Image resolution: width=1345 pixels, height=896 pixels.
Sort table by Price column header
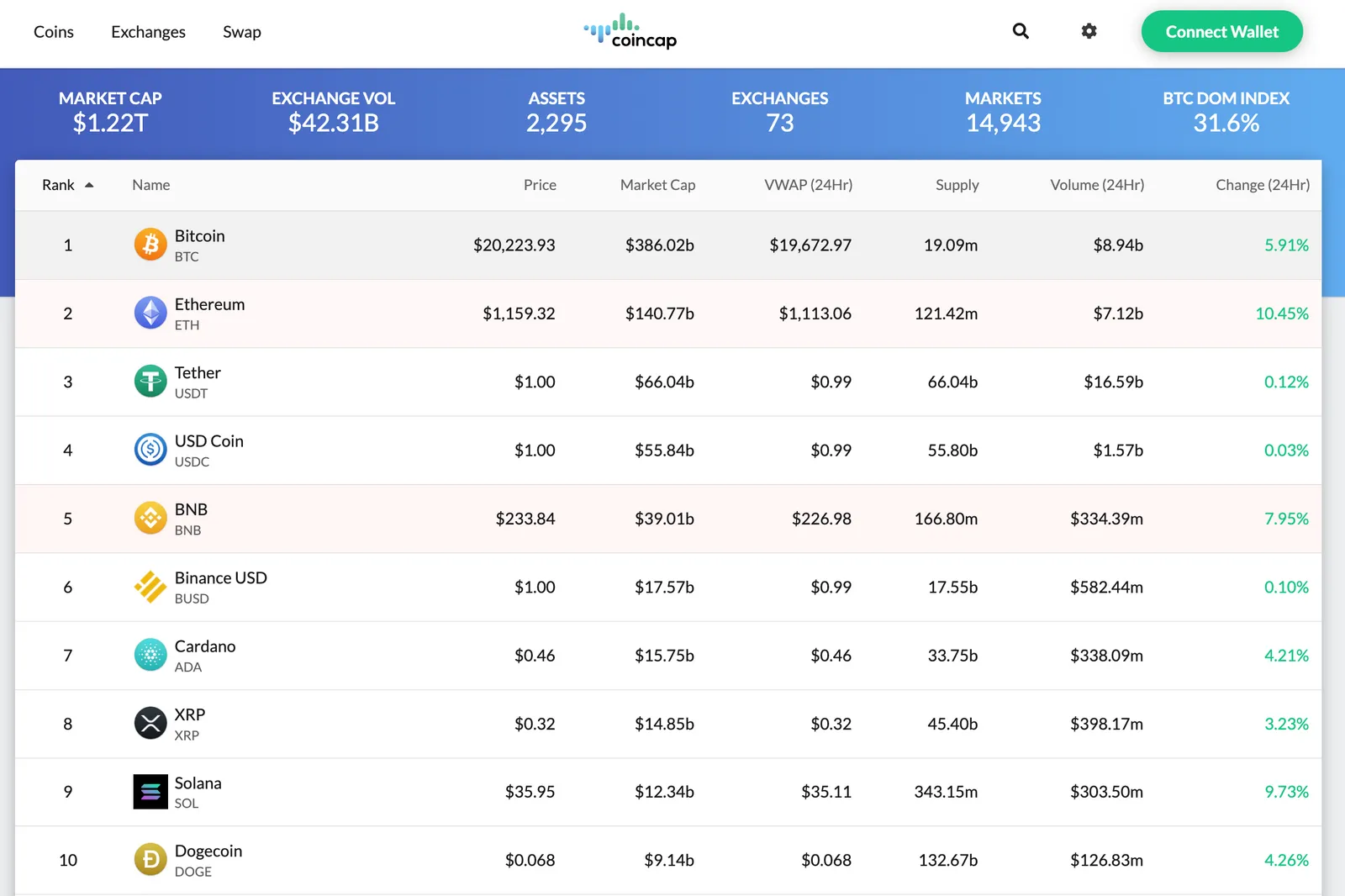(540, 185)
